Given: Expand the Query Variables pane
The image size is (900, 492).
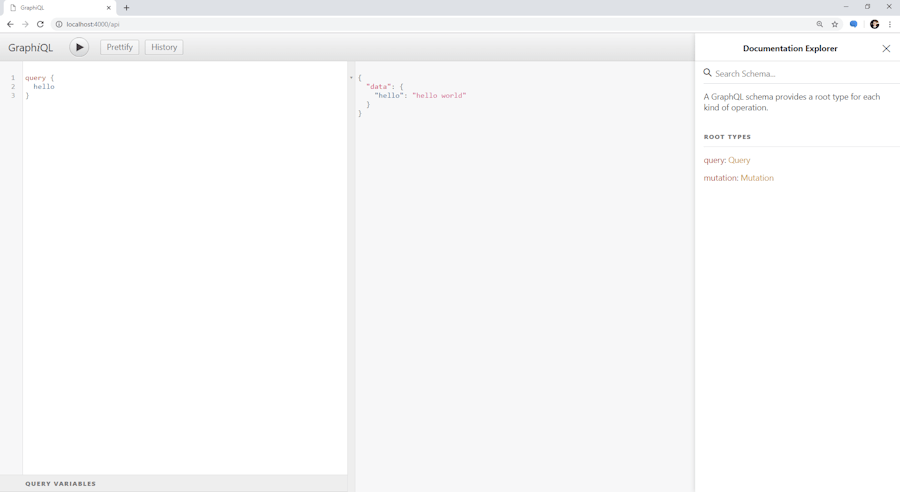Looking at the screenshot, I should tap(173, 483).
